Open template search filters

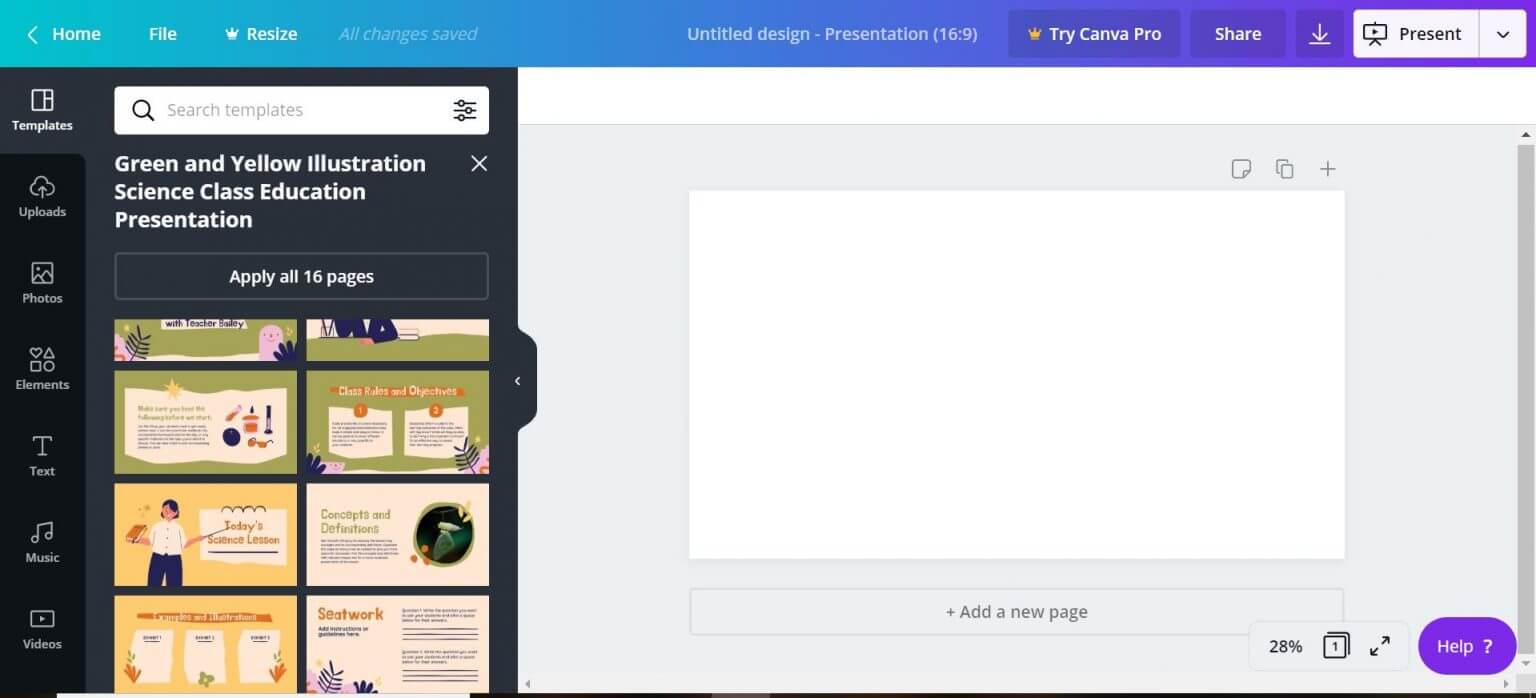pos(465,110)
